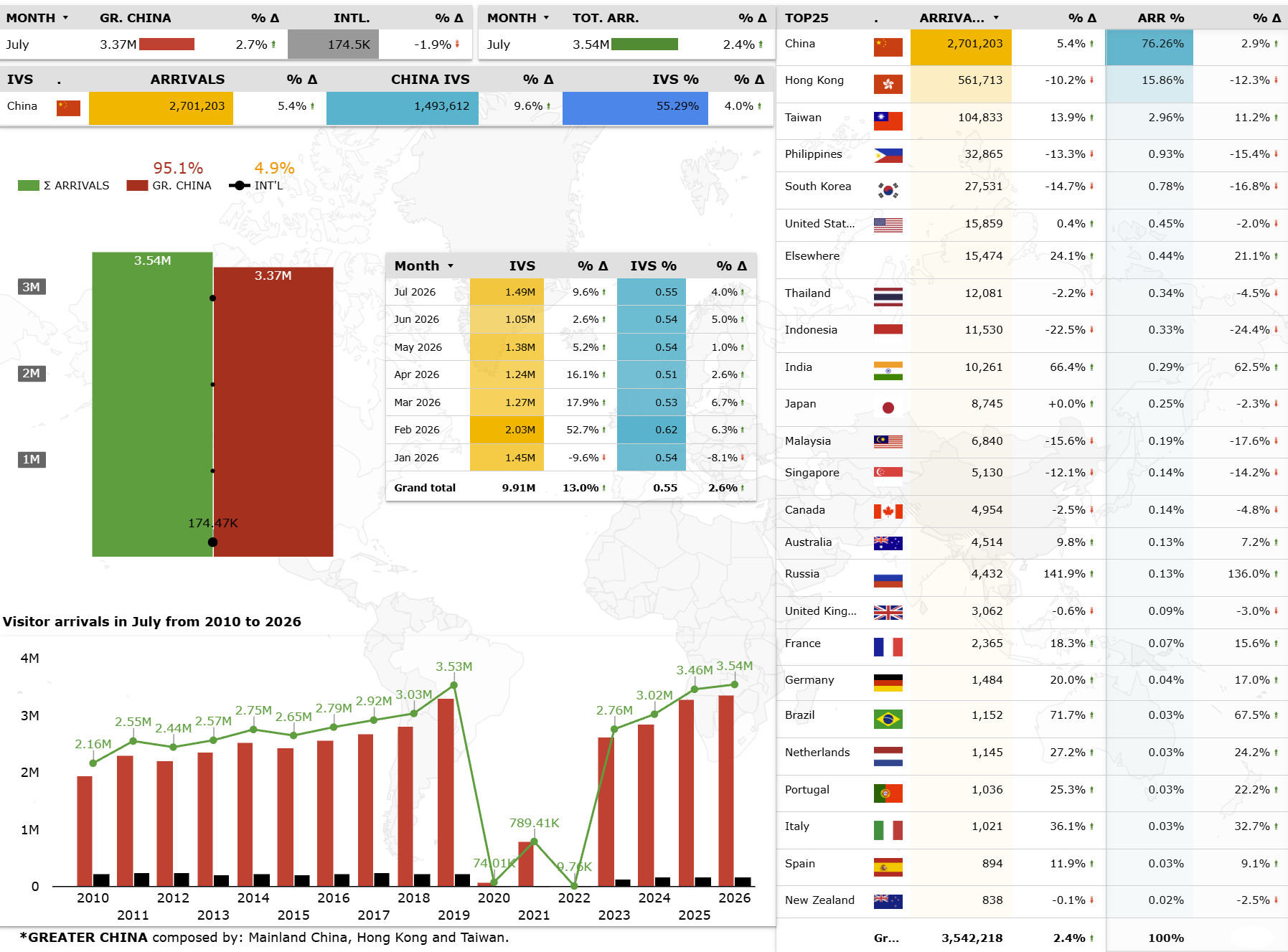Select the Jan 2026 row
Viewport: 1288px width, 952px height.
pos(570,458)
